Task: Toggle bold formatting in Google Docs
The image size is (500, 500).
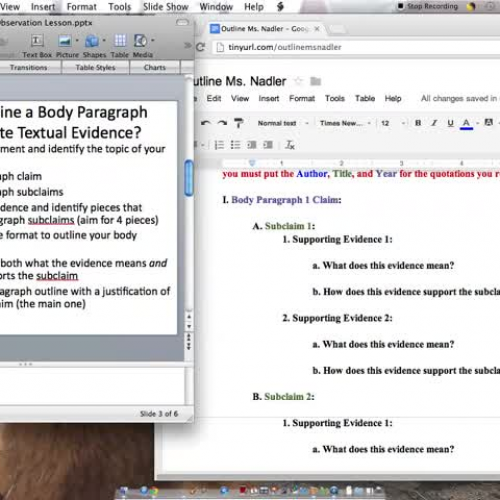Action: tap(418, 123)
